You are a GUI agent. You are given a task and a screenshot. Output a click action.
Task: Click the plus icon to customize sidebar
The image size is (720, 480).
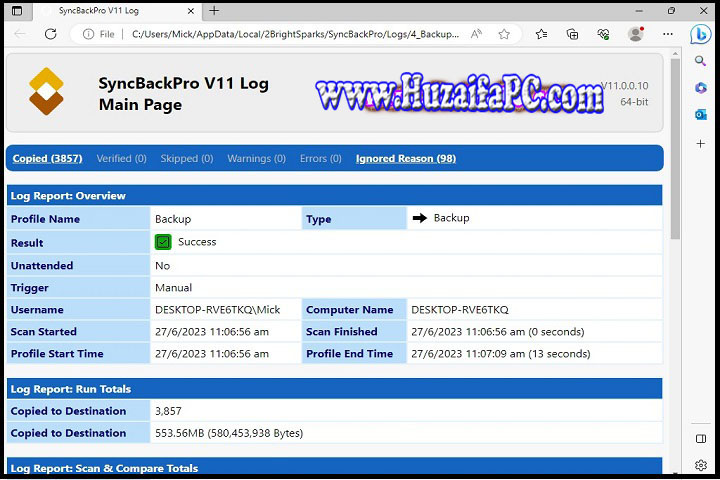(701, 144)
